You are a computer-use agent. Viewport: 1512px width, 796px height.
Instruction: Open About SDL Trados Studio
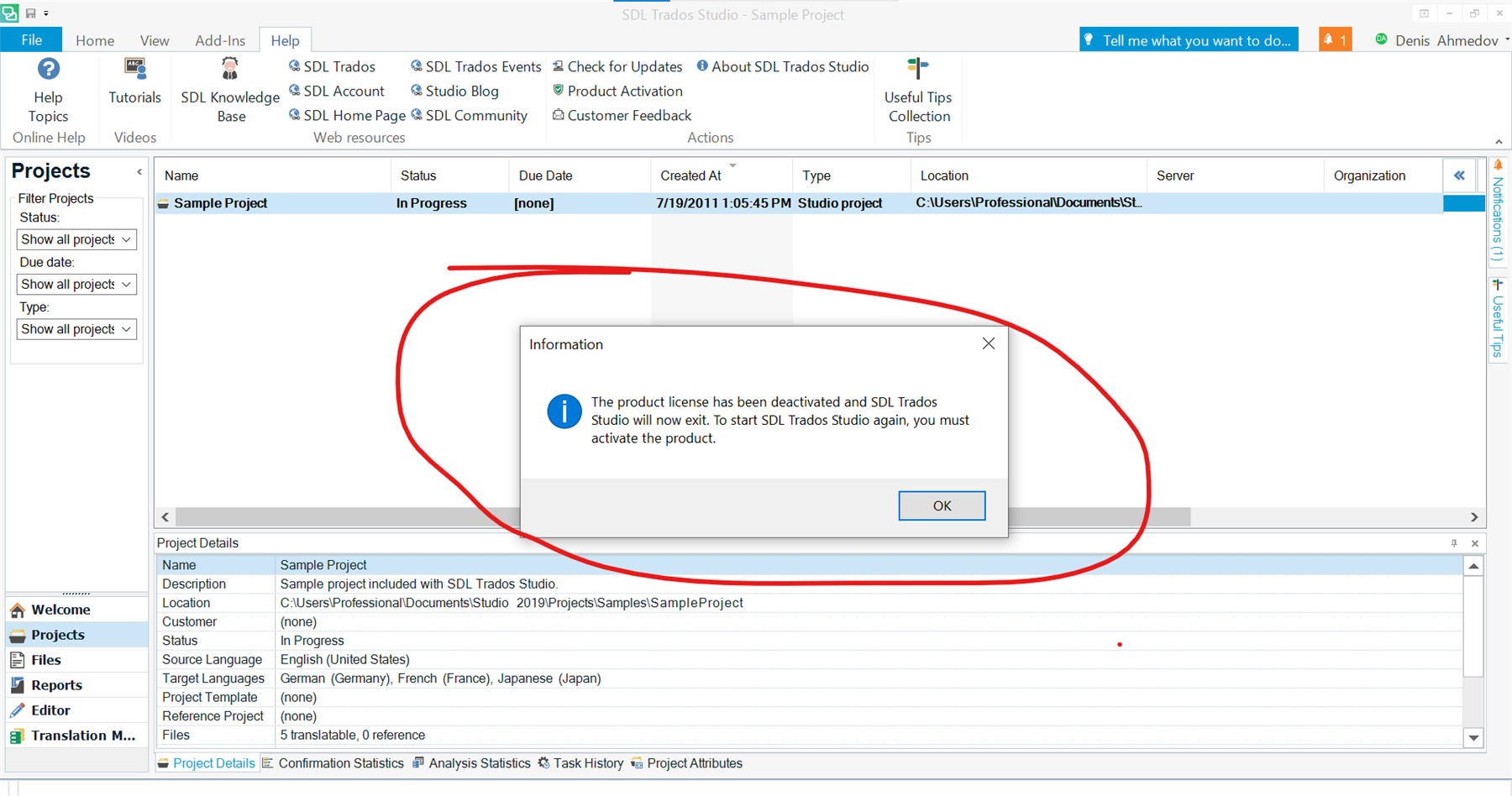[x=783, y=66]
